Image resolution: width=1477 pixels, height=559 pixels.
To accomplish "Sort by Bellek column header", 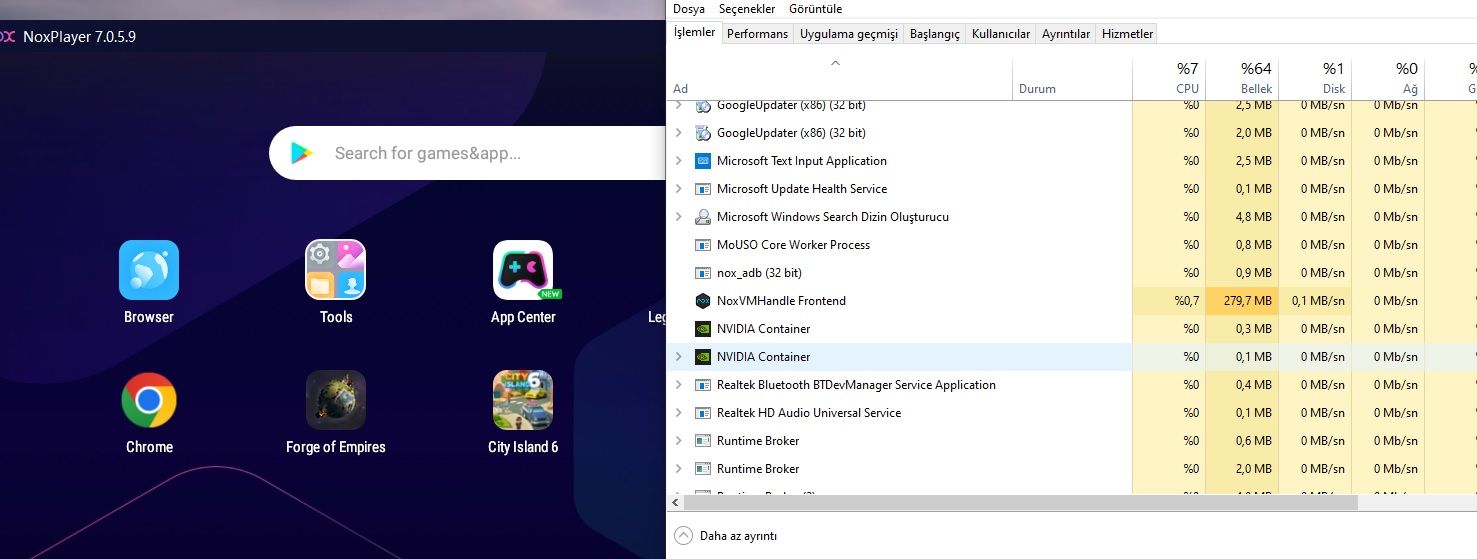I will (x=1242, y=78).
